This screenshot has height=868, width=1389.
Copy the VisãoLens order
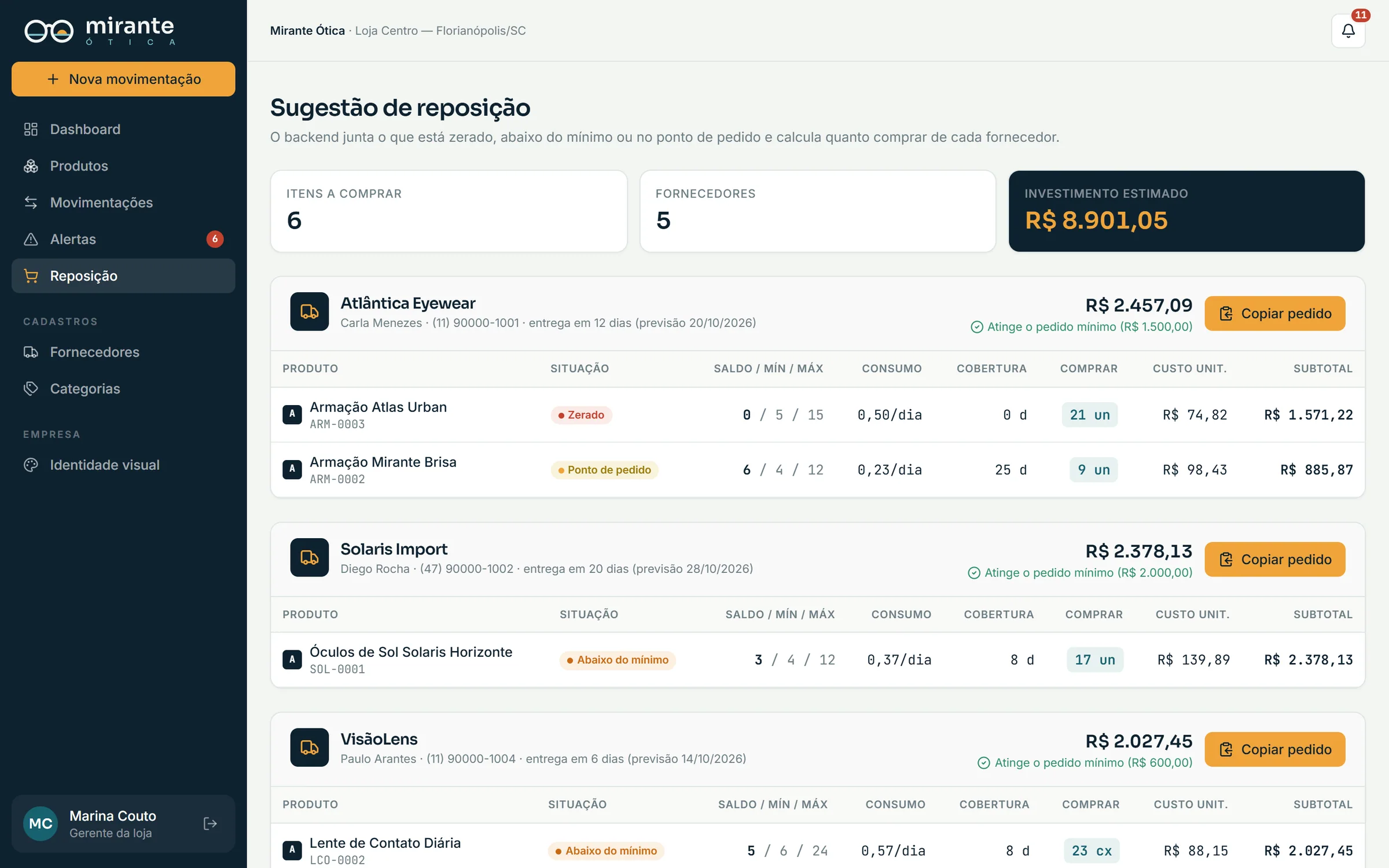pyautogui.click(x=1274, y=749)
